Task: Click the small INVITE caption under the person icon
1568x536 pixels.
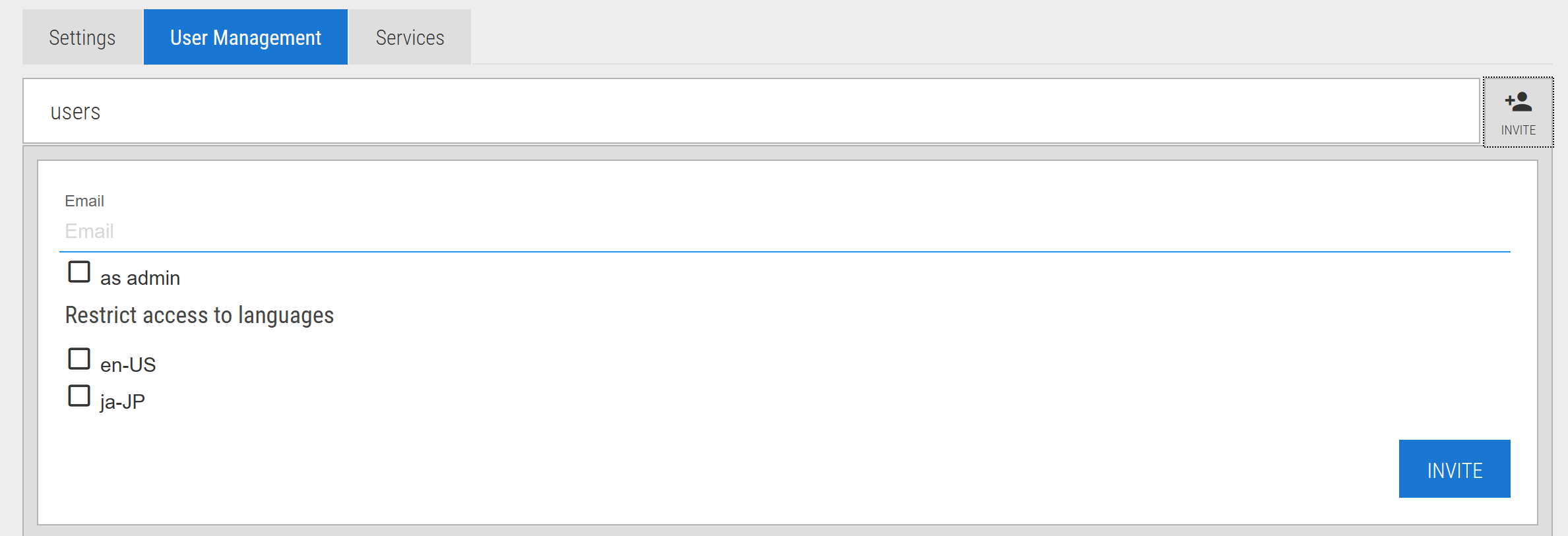Action: pyautogui.click(x=1518, y=130)
